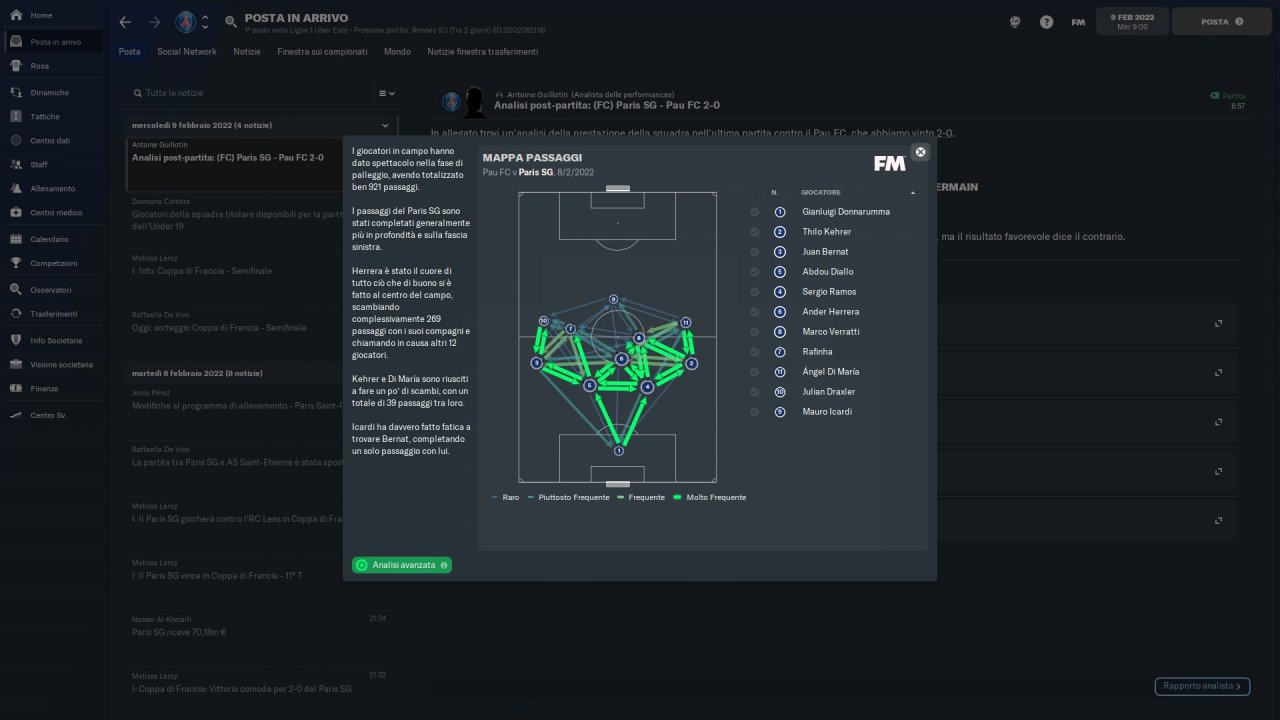This screenshot has height=720, width=1280.
Task: Toggle Rafinha checkbox in player list
Action: [x=754, y=352]
